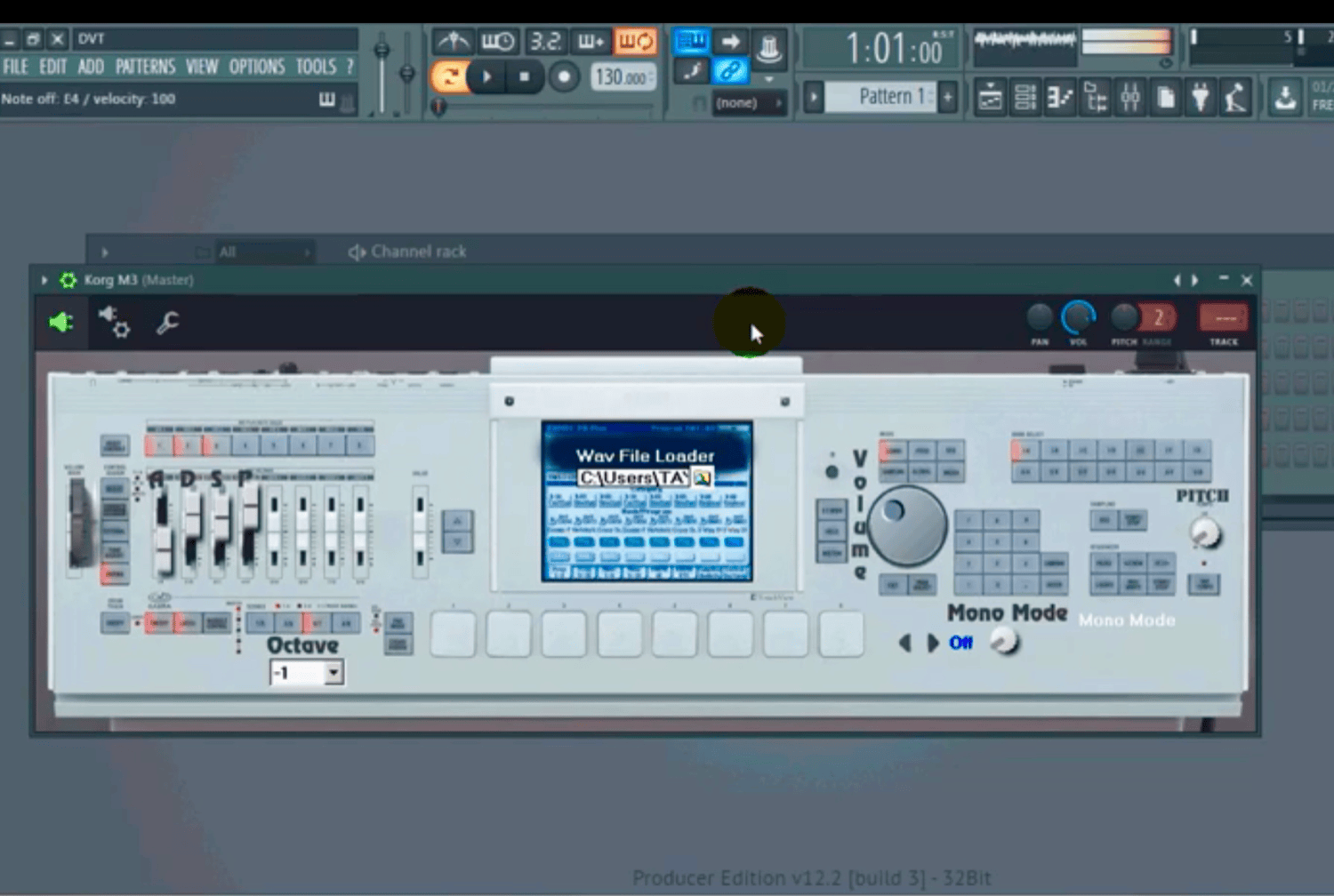
Task: Toggle the blue link/multilink icon
Action: (x=730, y=71)
